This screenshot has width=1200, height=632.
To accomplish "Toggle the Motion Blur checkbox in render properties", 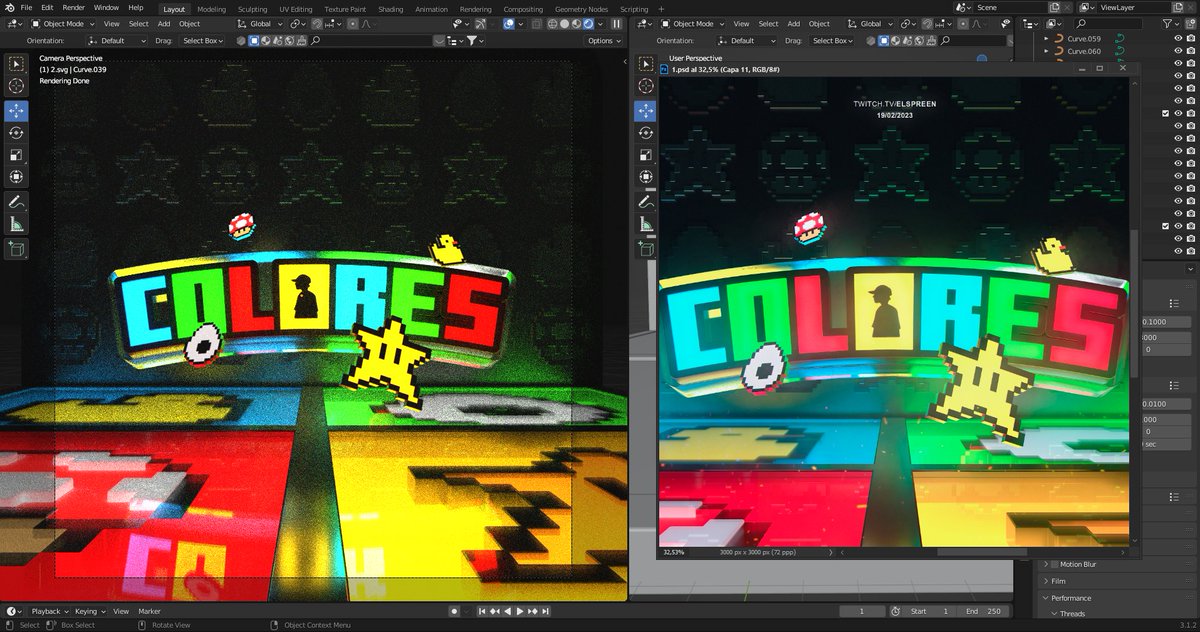I will click(1054, 564).
